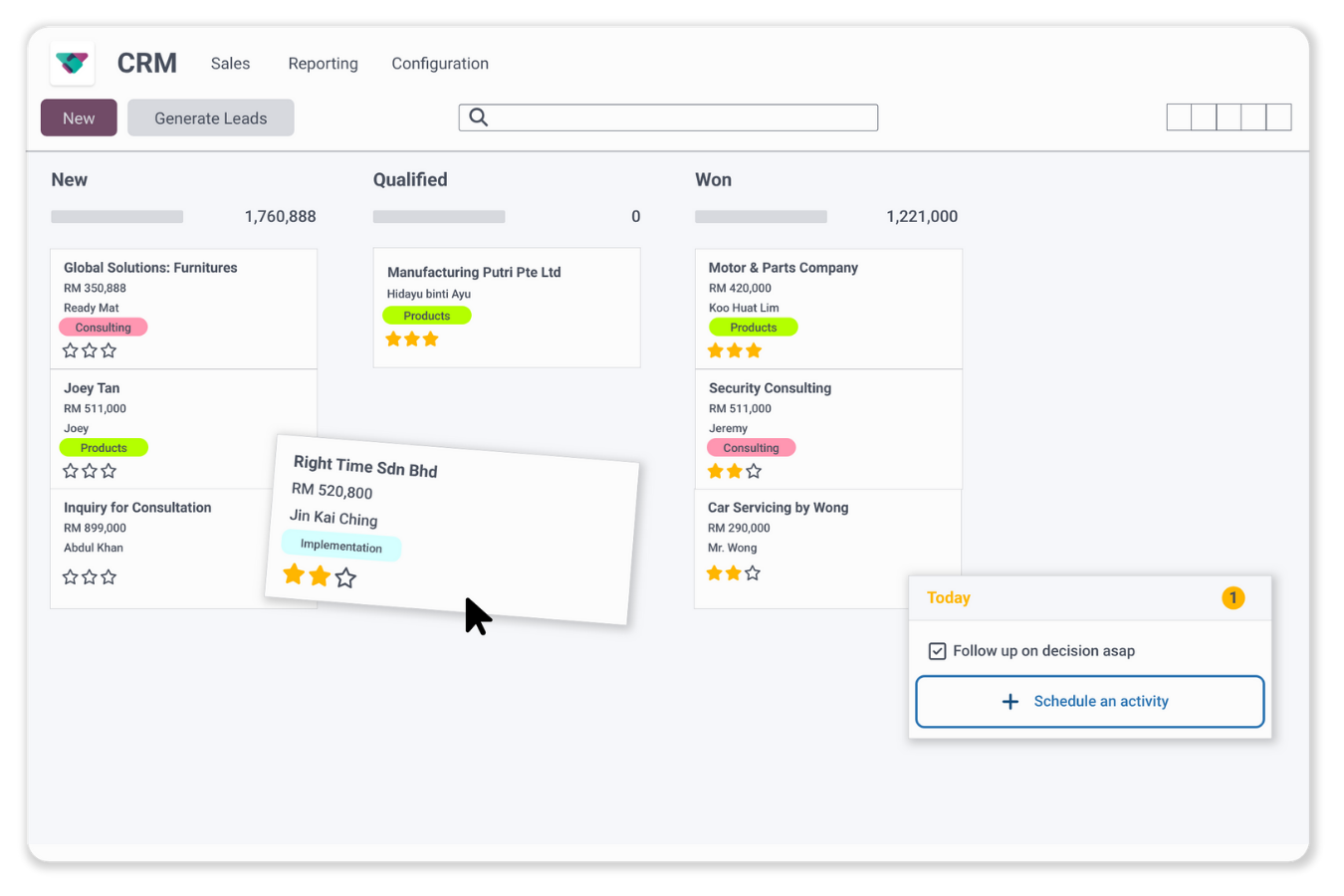Viewport: 1344px width, 896px height.
Task: Open the Reporting menu
Action: (x=323, y=64)
